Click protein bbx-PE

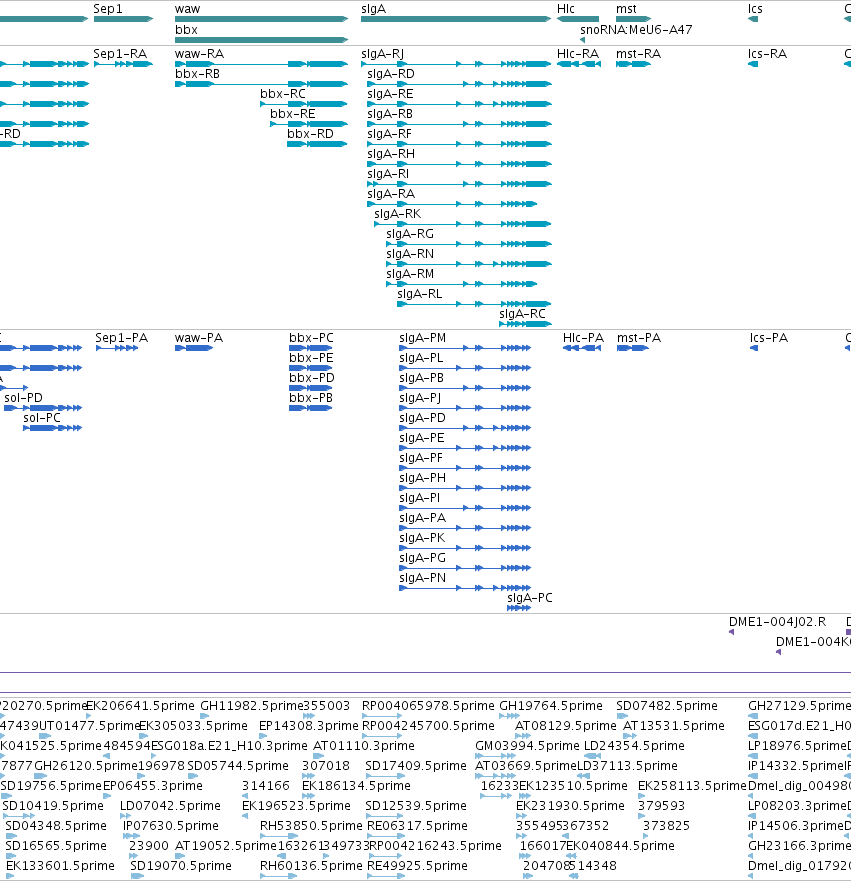click(x=311, y=368)
